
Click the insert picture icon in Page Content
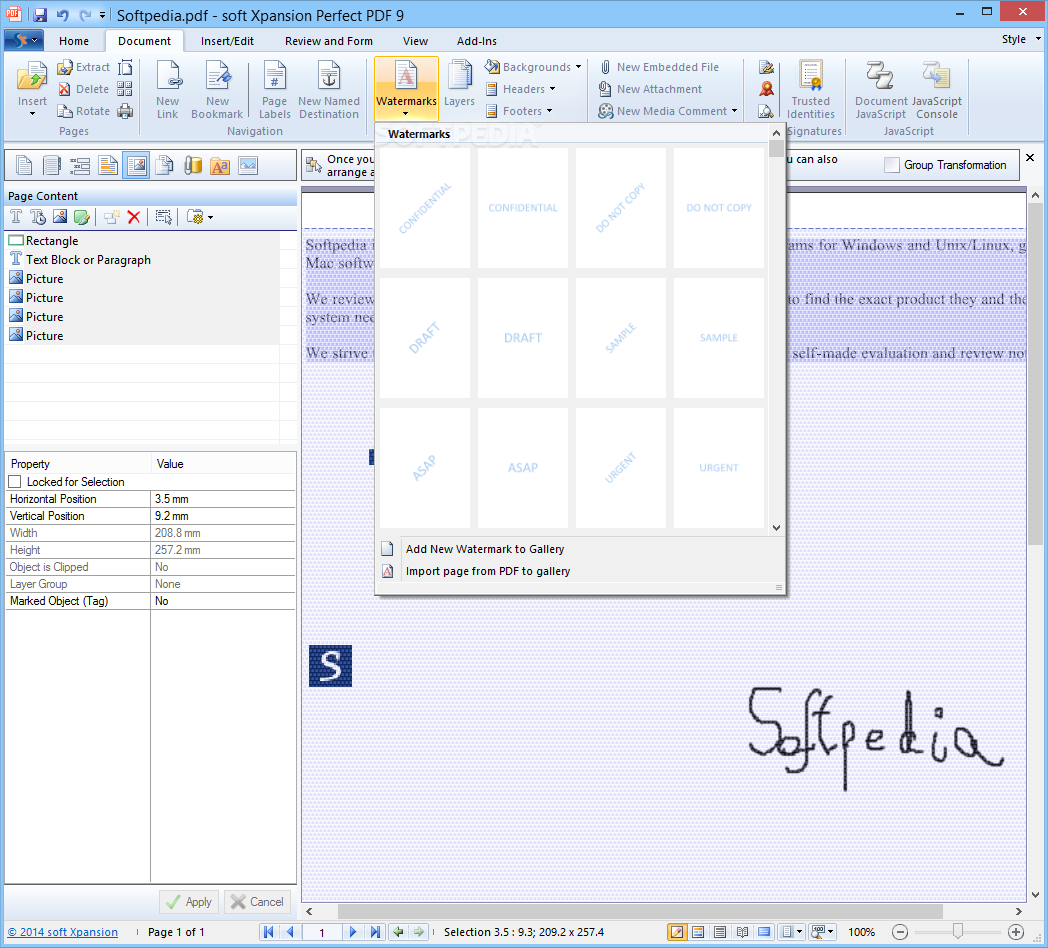pos(60,217)
